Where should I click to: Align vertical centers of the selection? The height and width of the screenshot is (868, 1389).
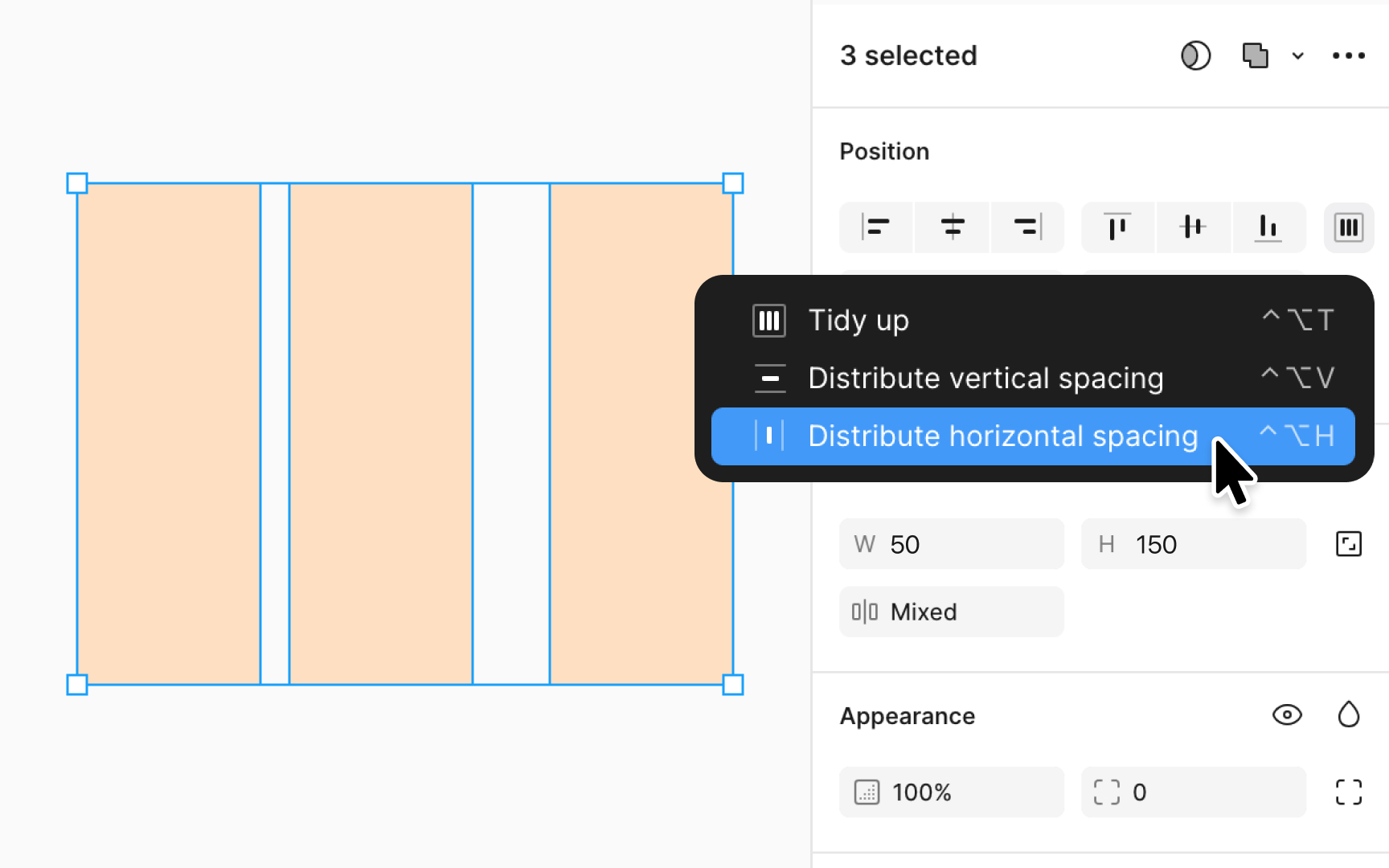[x=1193, y=227]
